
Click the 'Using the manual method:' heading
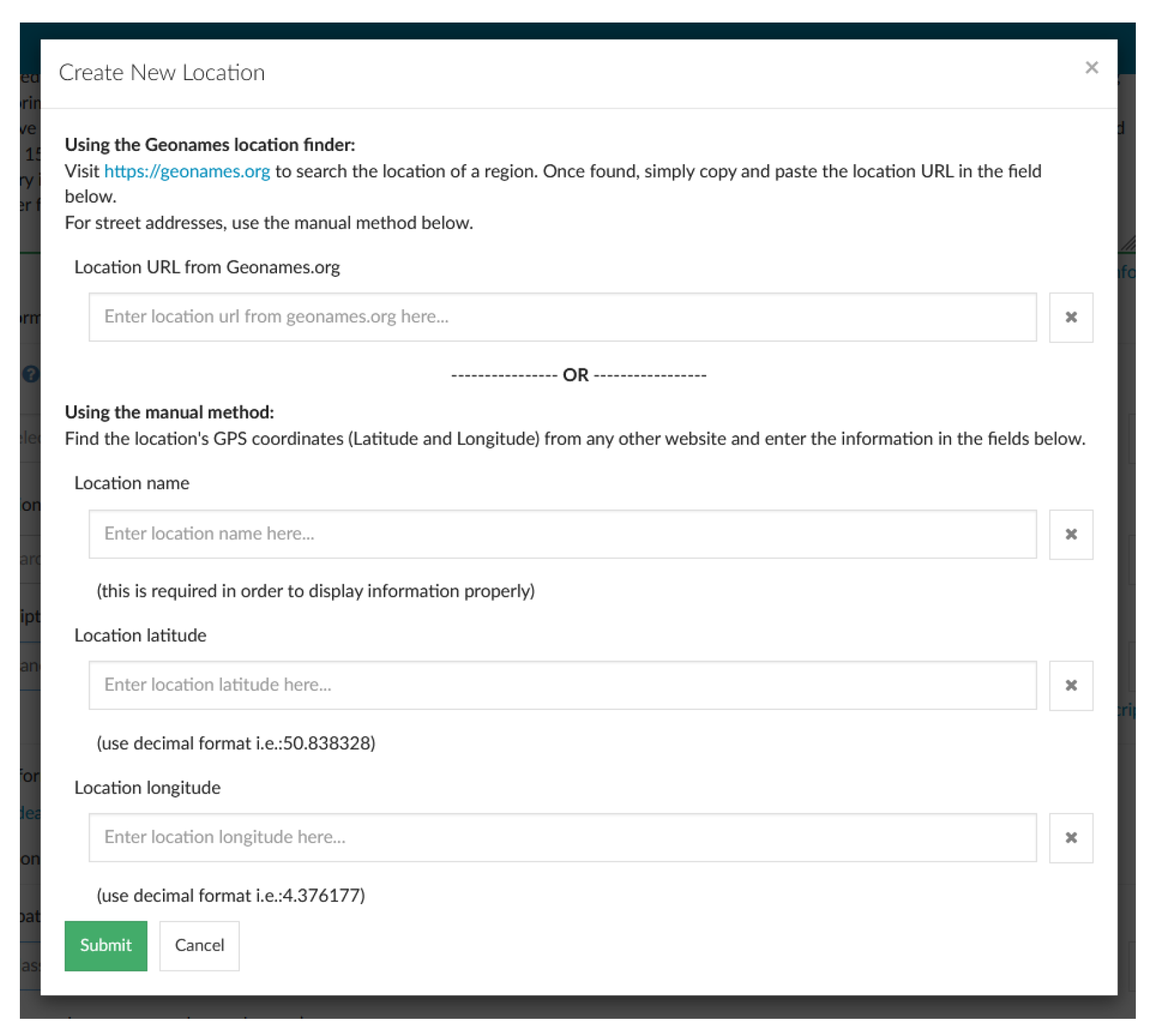point(169,412)
